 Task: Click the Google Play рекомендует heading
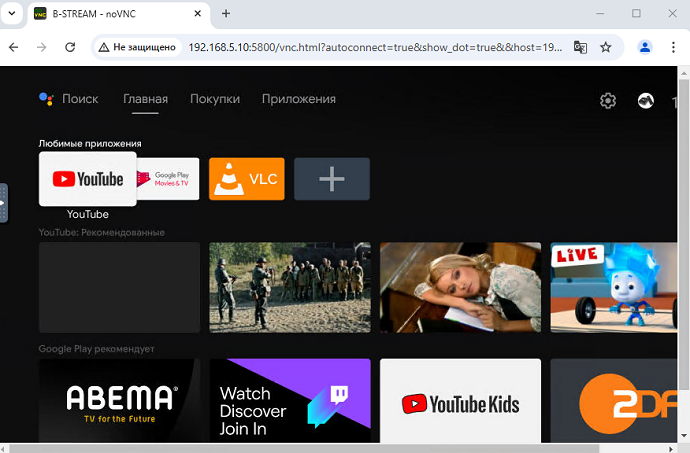click(x=96, y=349)
